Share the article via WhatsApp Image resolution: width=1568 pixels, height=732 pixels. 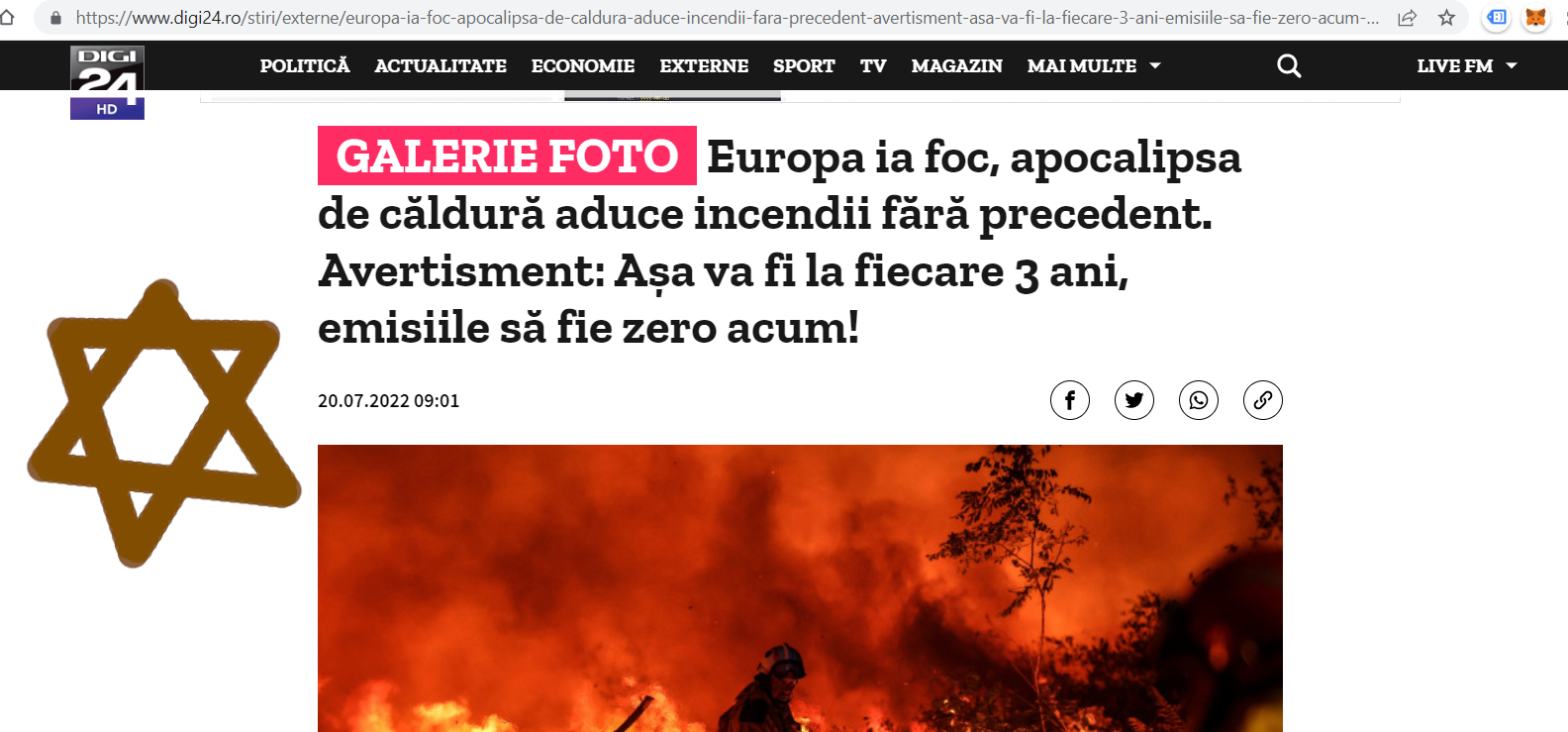coord(1198,401)
